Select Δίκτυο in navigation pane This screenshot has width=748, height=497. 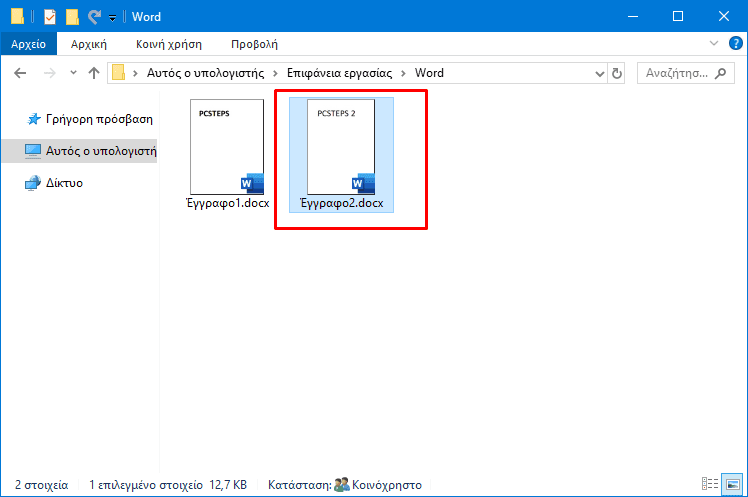[x=64, y=183]
